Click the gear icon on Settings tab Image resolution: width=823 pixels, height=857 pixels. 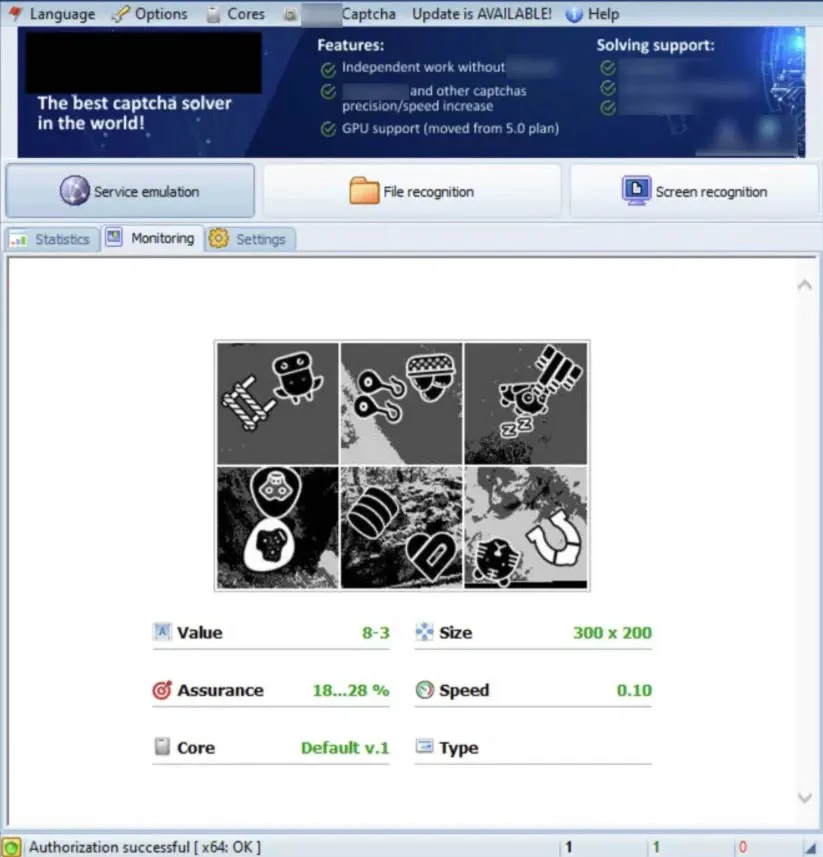[219, 239]
